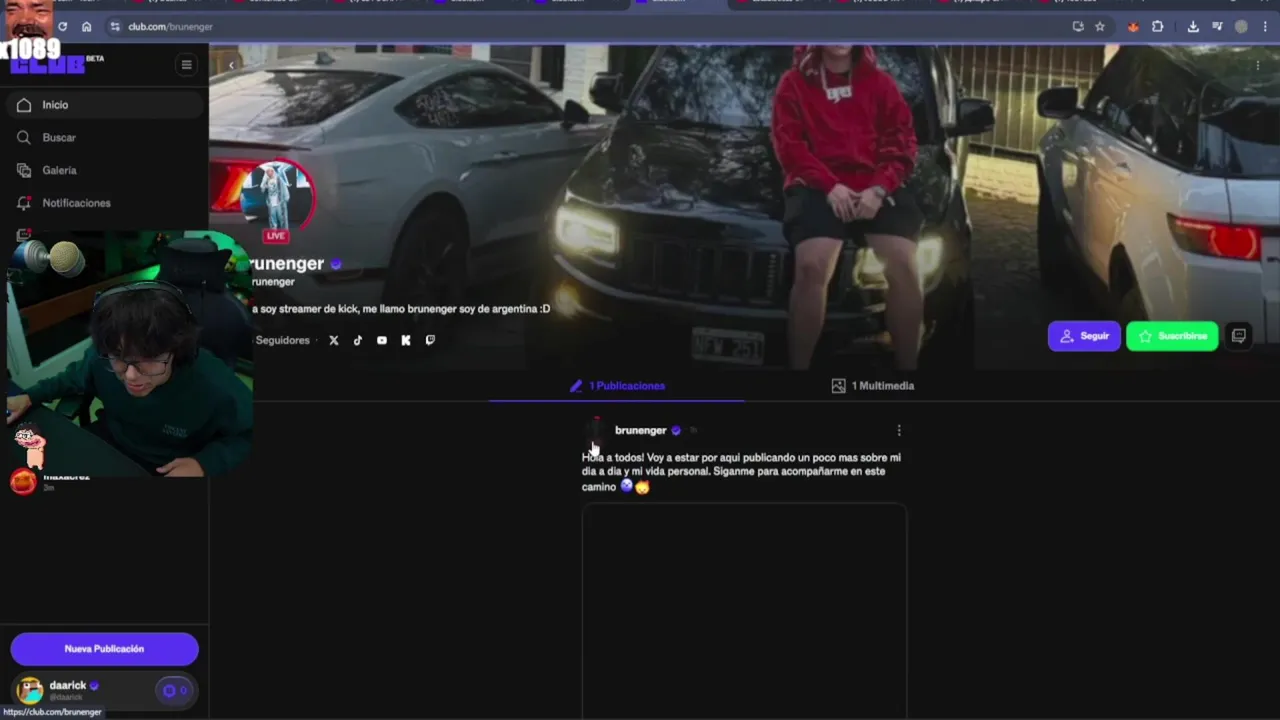1280x720 pixels.
Task: Click the Seguir button
Action: [1084, 336]
